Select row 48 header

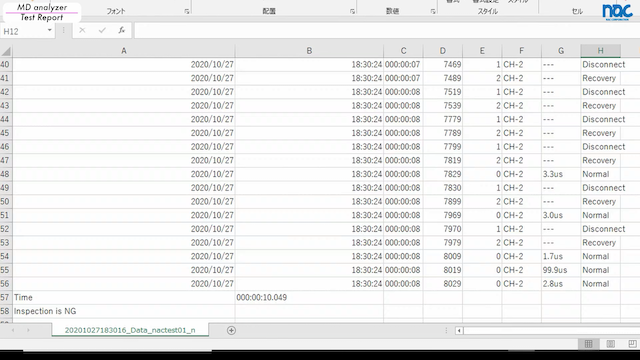5,174
